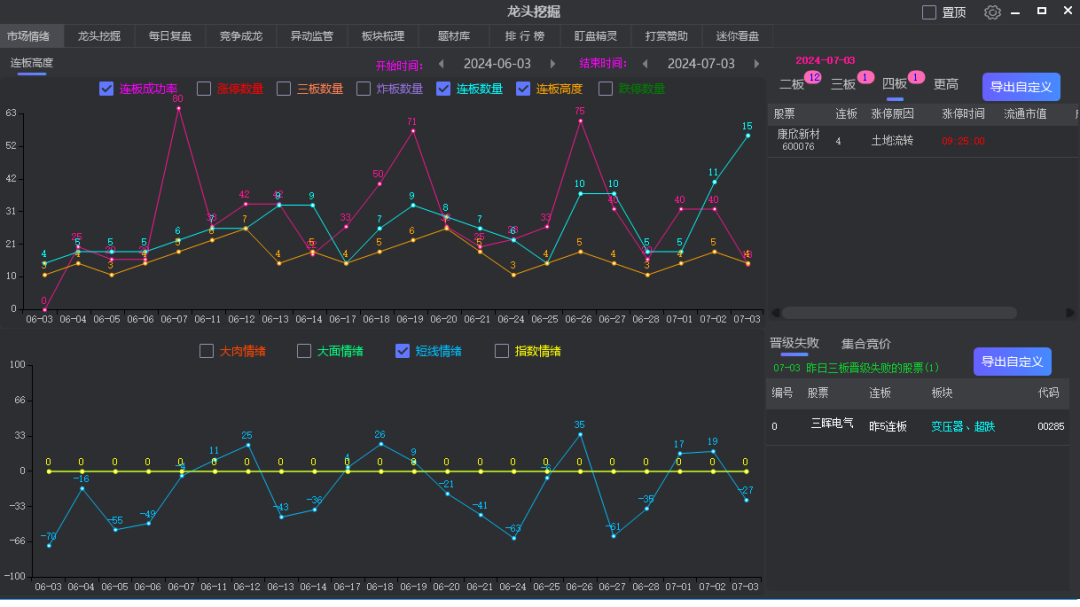1080x607 pixels.
Task: Click the 流通市值 column header
Action: tap(1025, 114)
